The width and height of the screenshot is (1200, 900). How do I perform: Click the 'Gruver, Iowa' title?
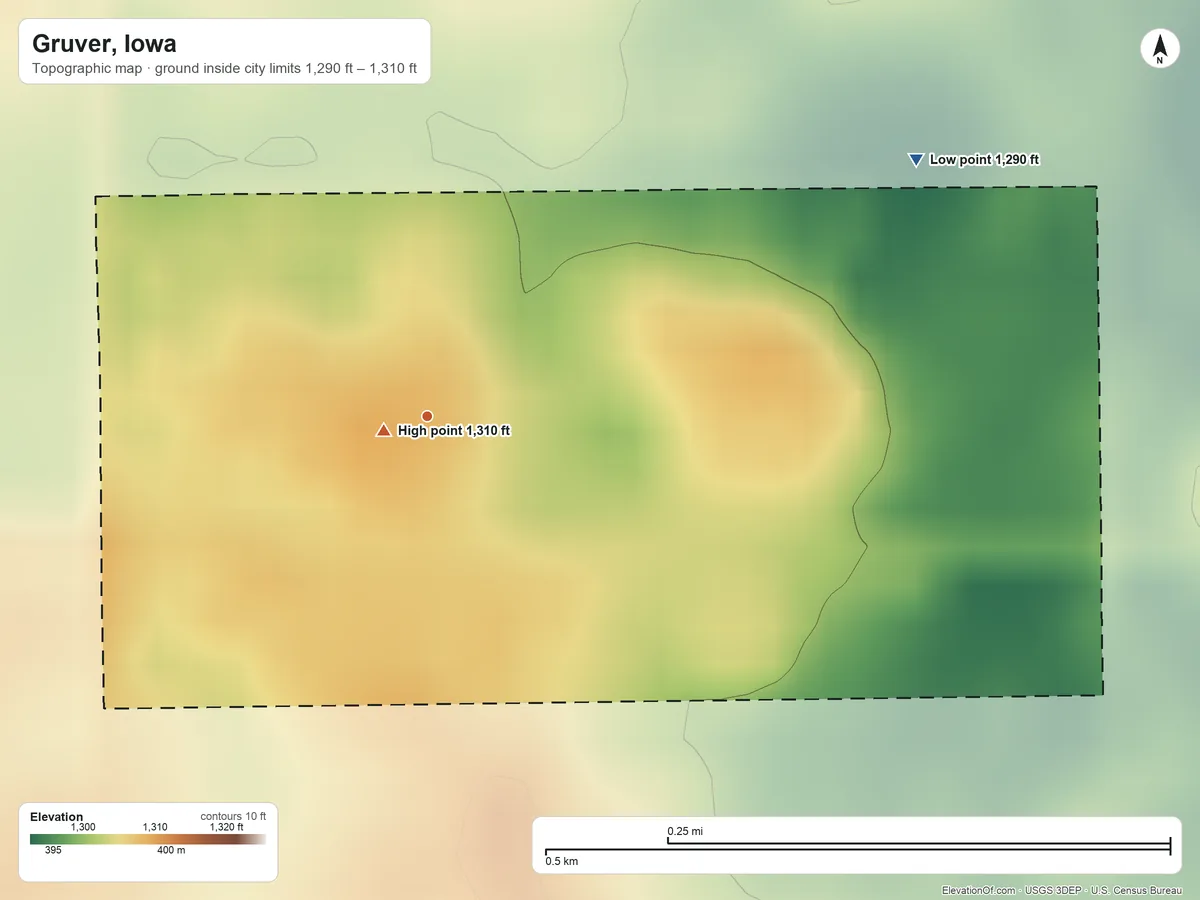104,44
